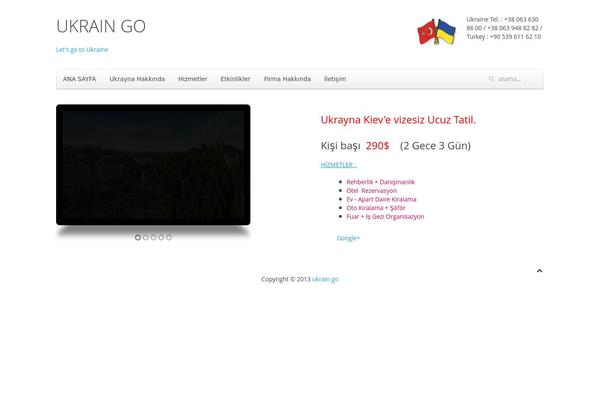Click Otel Rezervasyon list item
Viewport: 600px width, 400px height.
tap(372, 191)
